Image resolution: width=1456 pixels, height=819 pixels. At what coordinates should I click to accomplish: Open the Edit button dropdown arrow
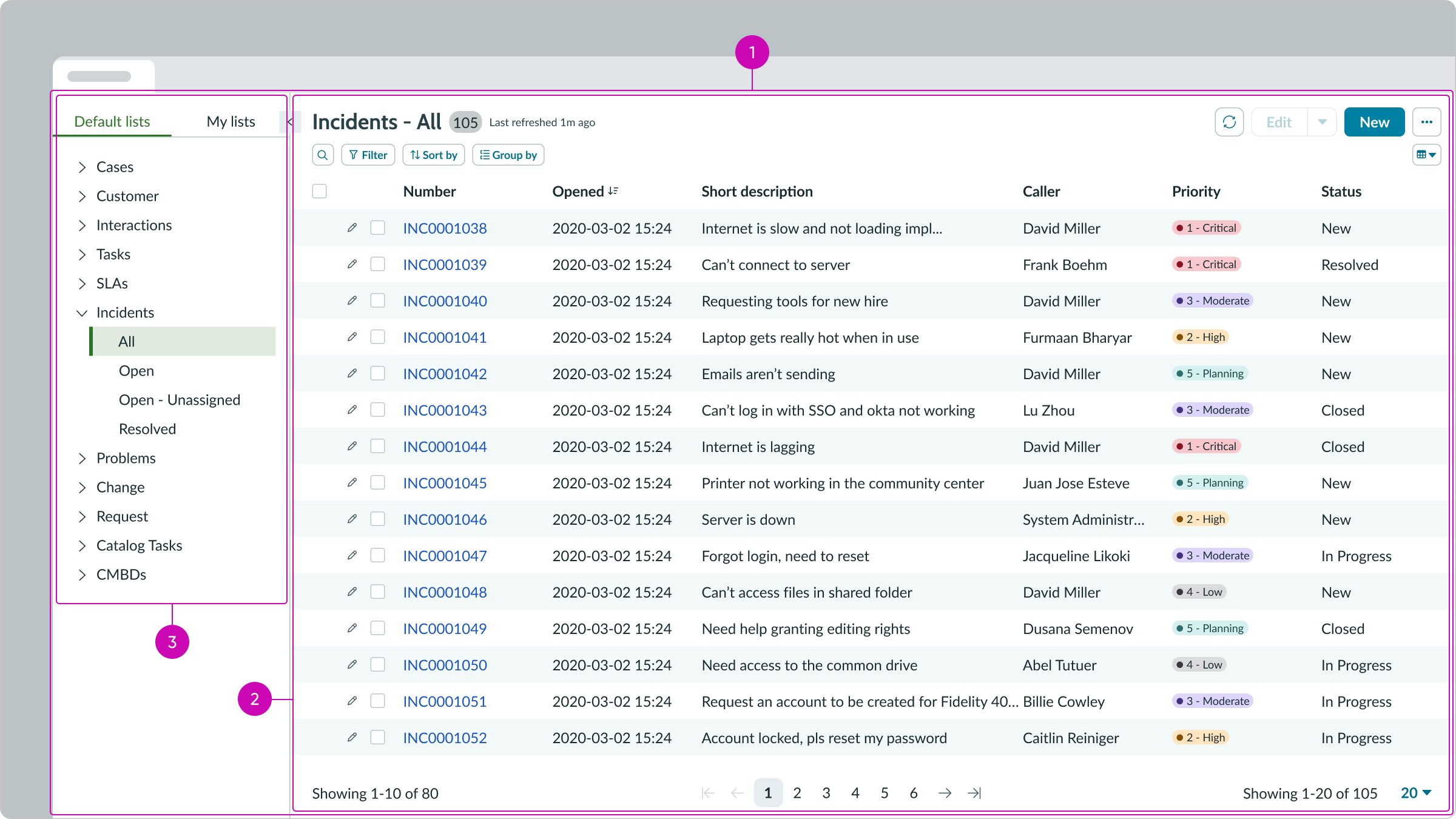click(x=1322, y=122)
